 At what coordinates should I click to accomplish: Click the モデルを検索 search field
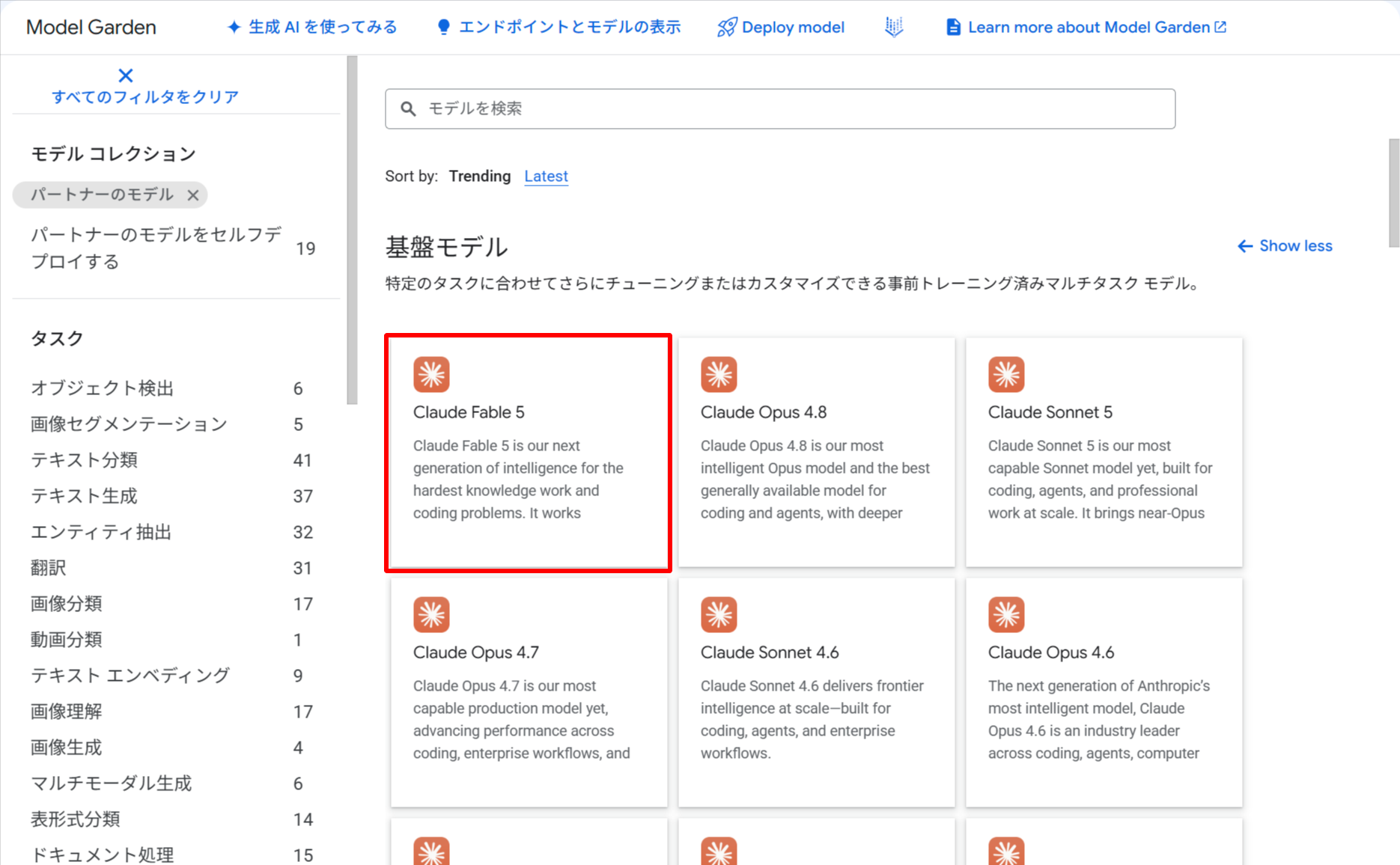tap(780, 109)
